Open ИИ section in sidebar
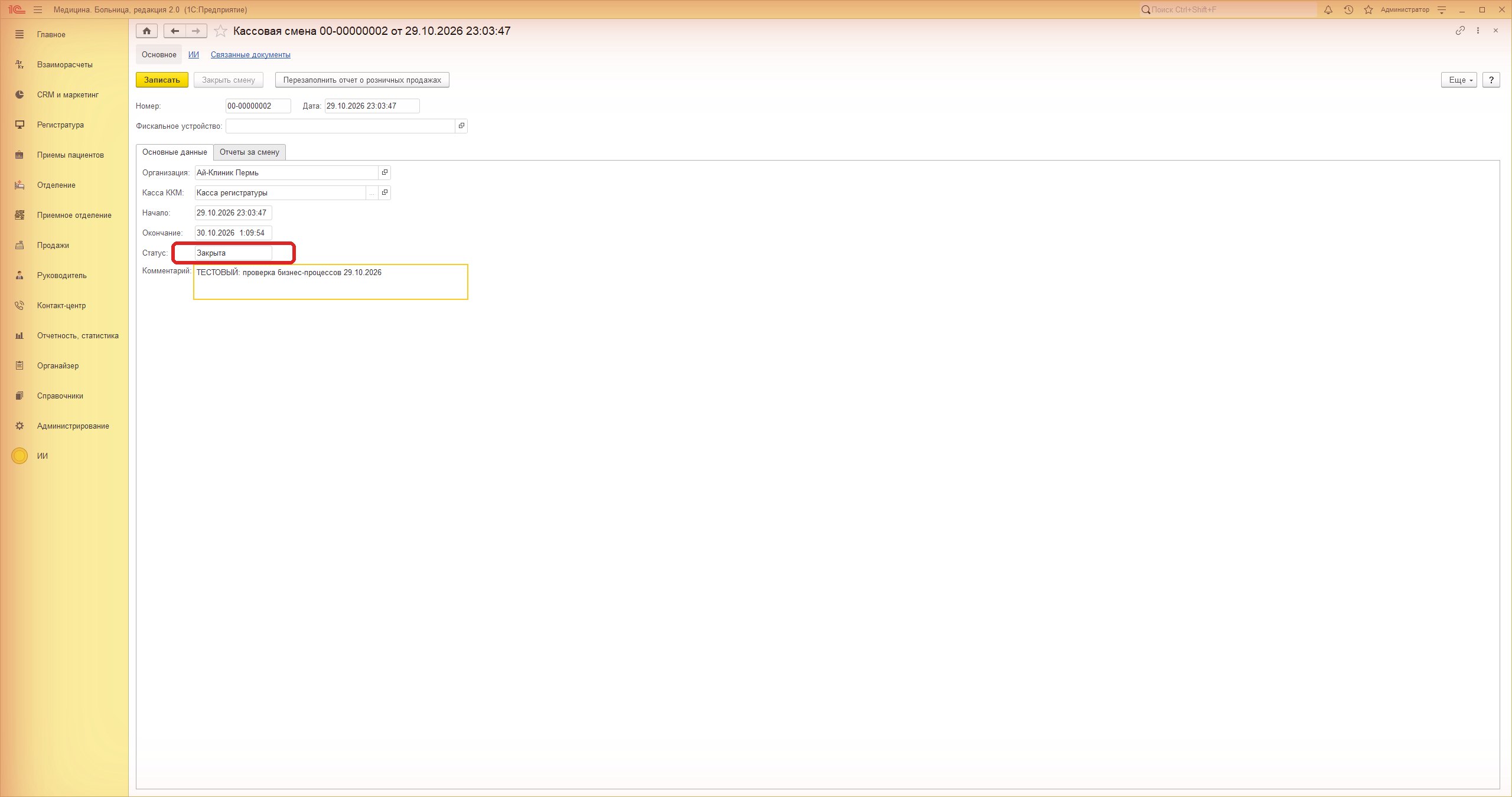Screen dimensions: 1512x797 43,456
